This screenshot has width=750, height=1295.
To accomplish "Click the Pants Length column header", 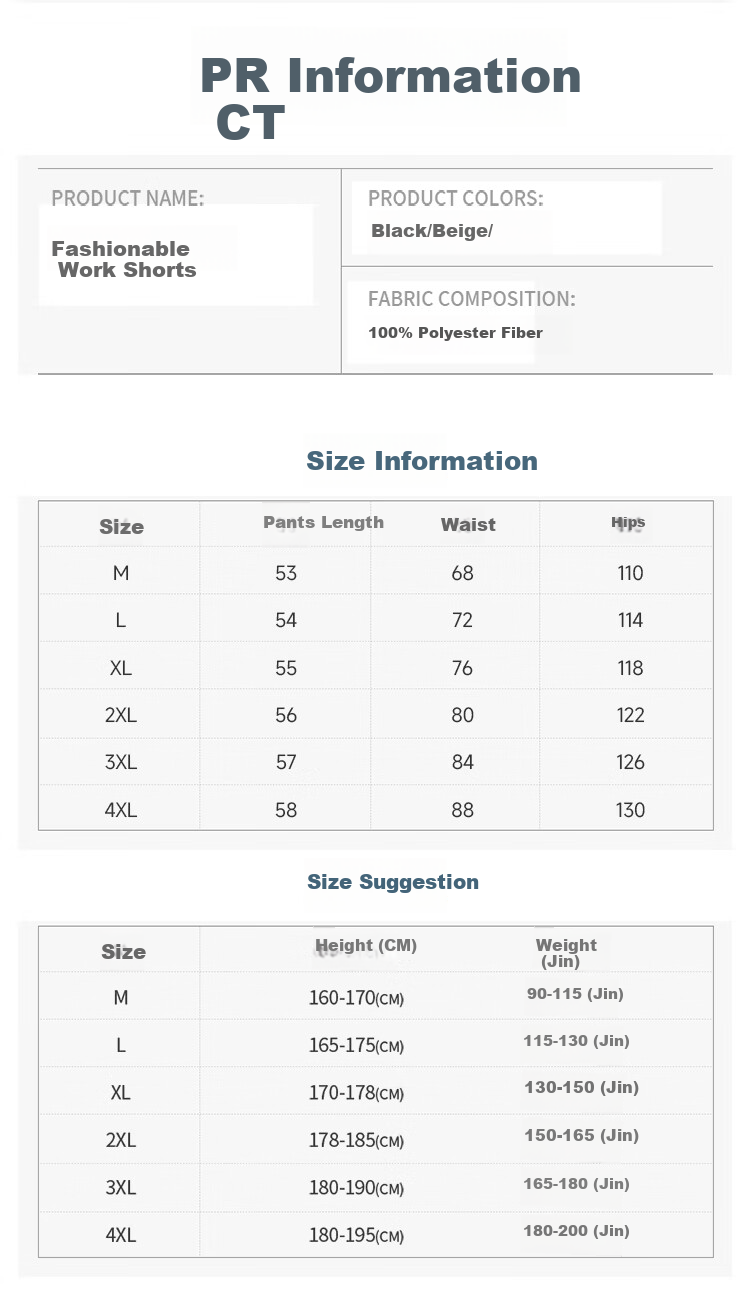I will click(x=323, y=522).
